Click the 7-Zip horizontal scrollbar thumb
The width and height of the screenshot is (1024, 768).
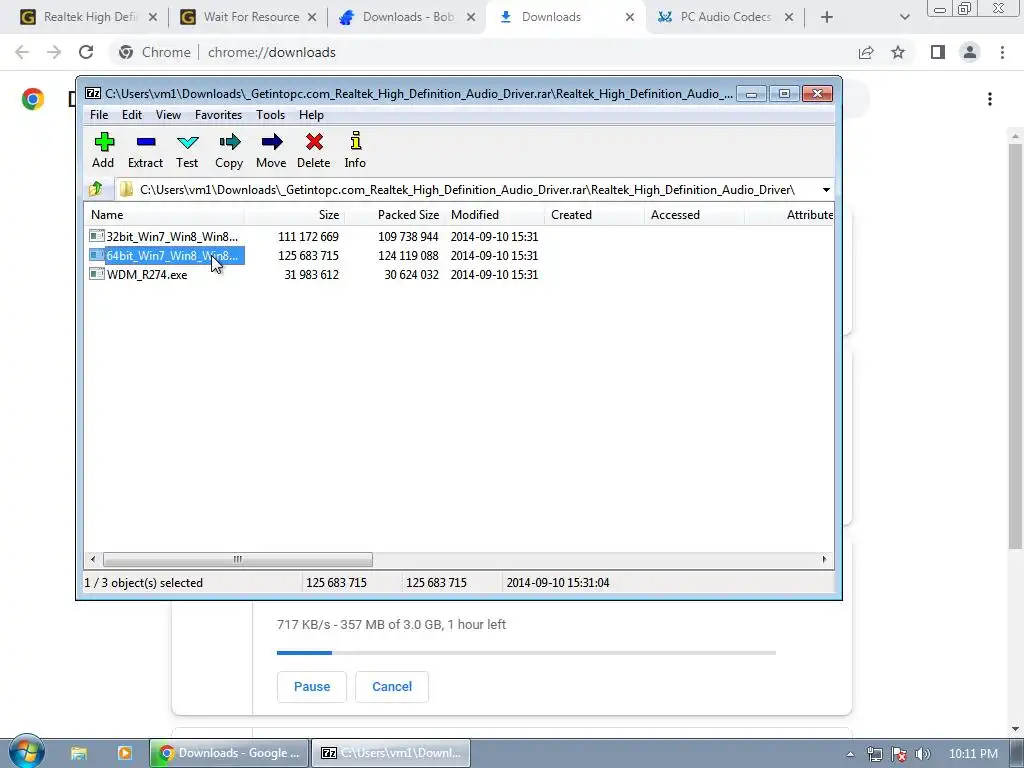pos(238,559)
